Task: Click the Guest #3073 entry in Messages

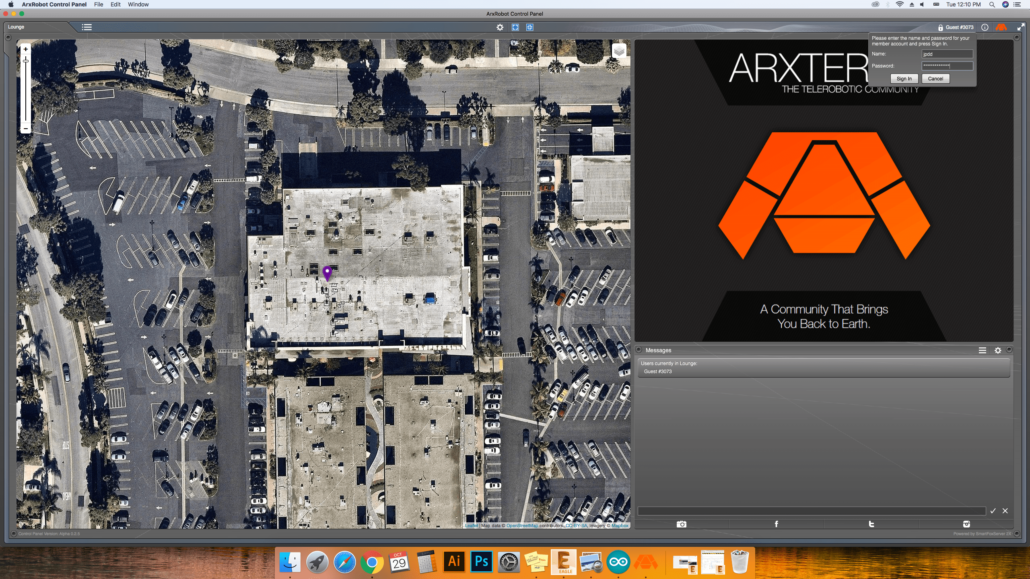Action: pyautogui.click(x=658, y=371)
